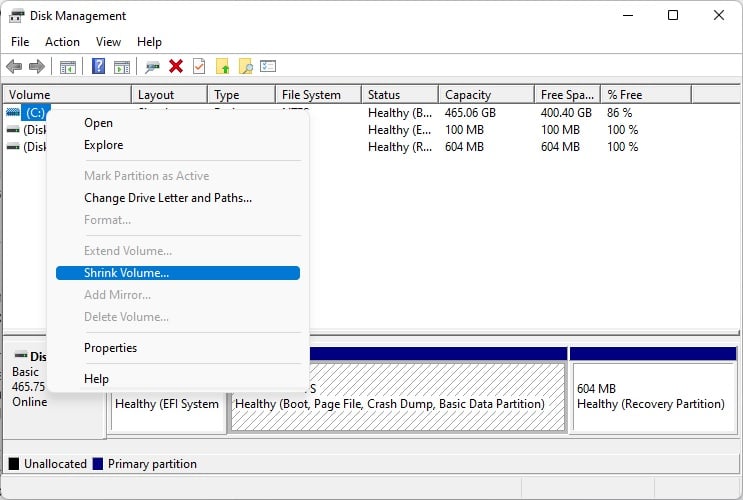Open the View menu
The height and width of the screenshot is (500, 743).
click(108, 42)
